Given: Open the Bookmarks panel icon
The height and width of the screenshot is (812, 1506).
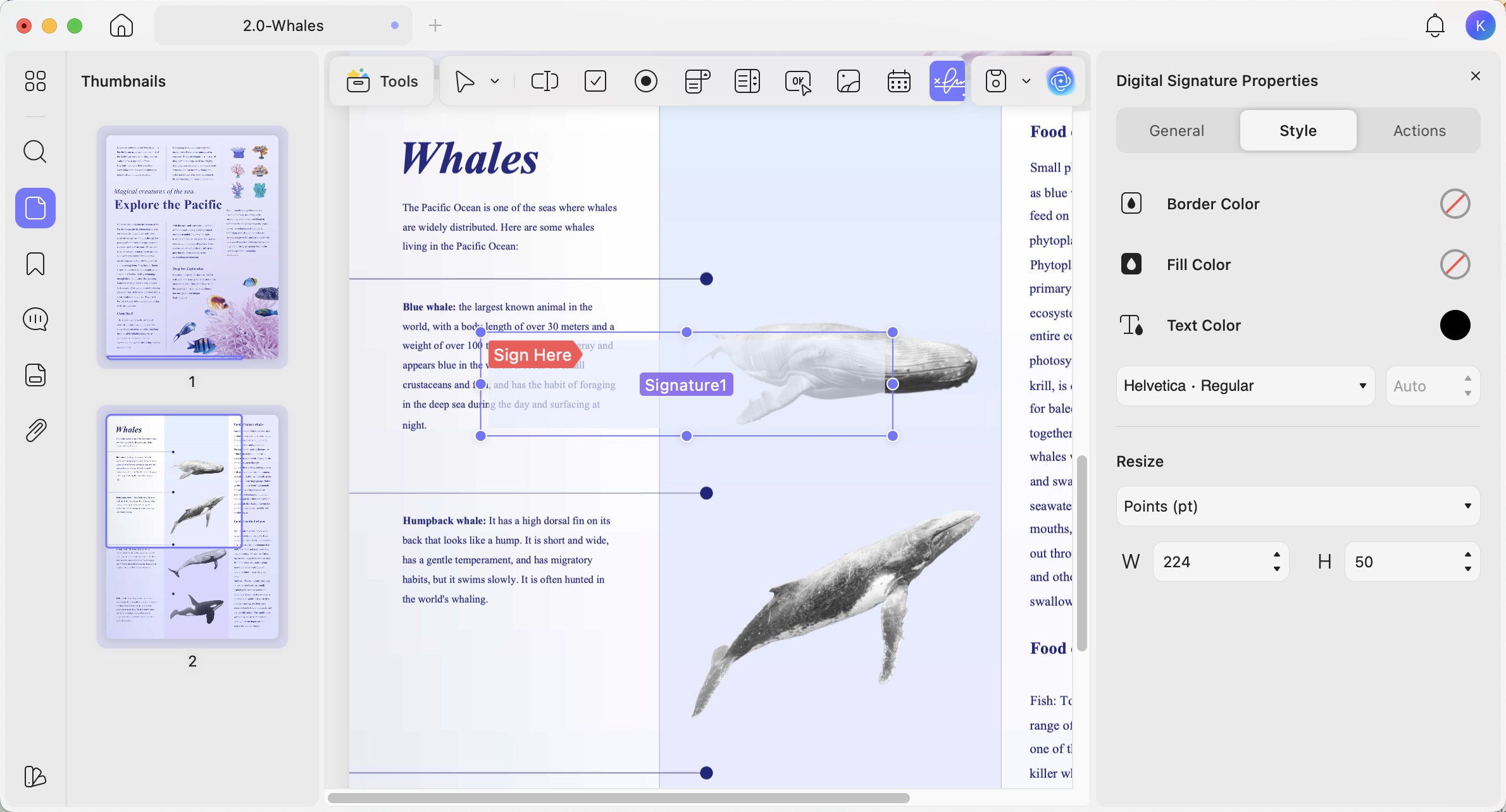Looking at the screenshot, I should pos(35,264).
